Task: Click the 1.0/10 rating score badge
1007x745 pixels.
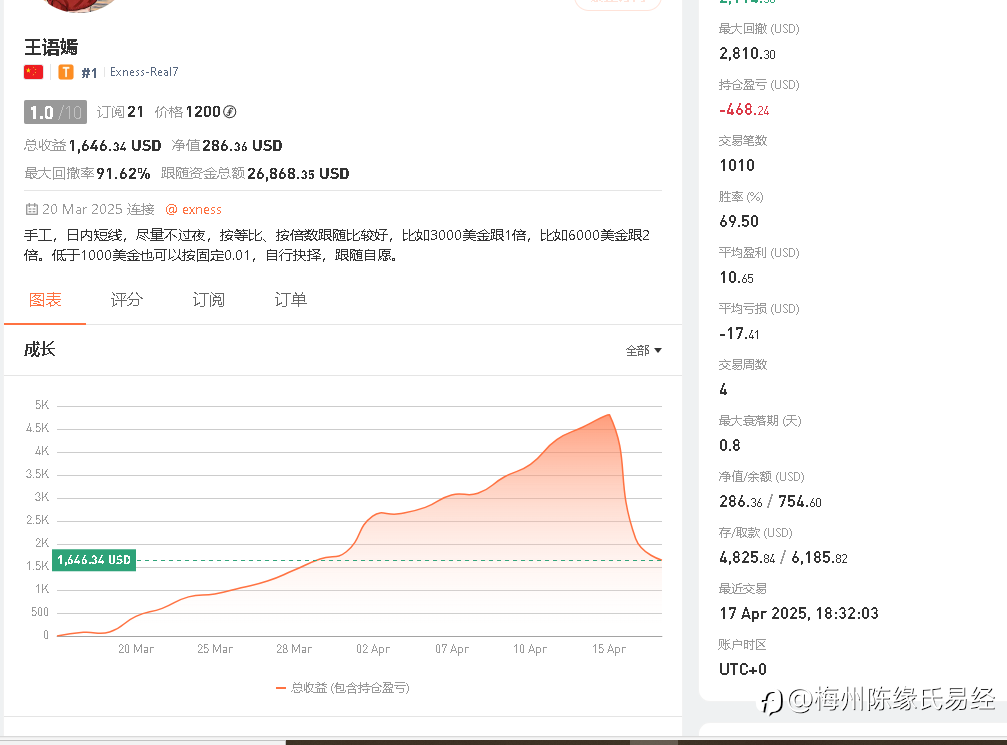Action: 55,112
